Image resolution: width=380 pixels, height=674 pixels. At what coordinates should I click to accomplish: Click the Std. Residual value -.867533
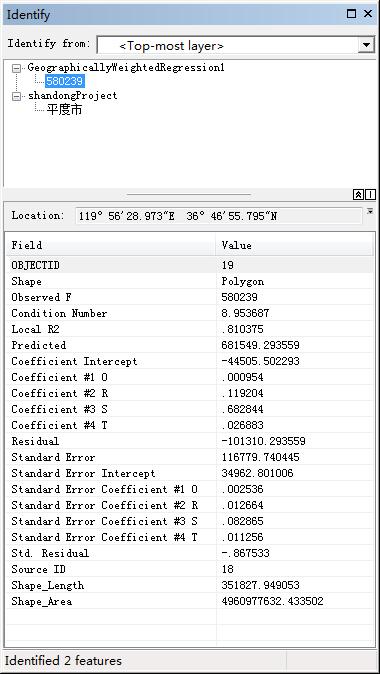pos(245,553)
